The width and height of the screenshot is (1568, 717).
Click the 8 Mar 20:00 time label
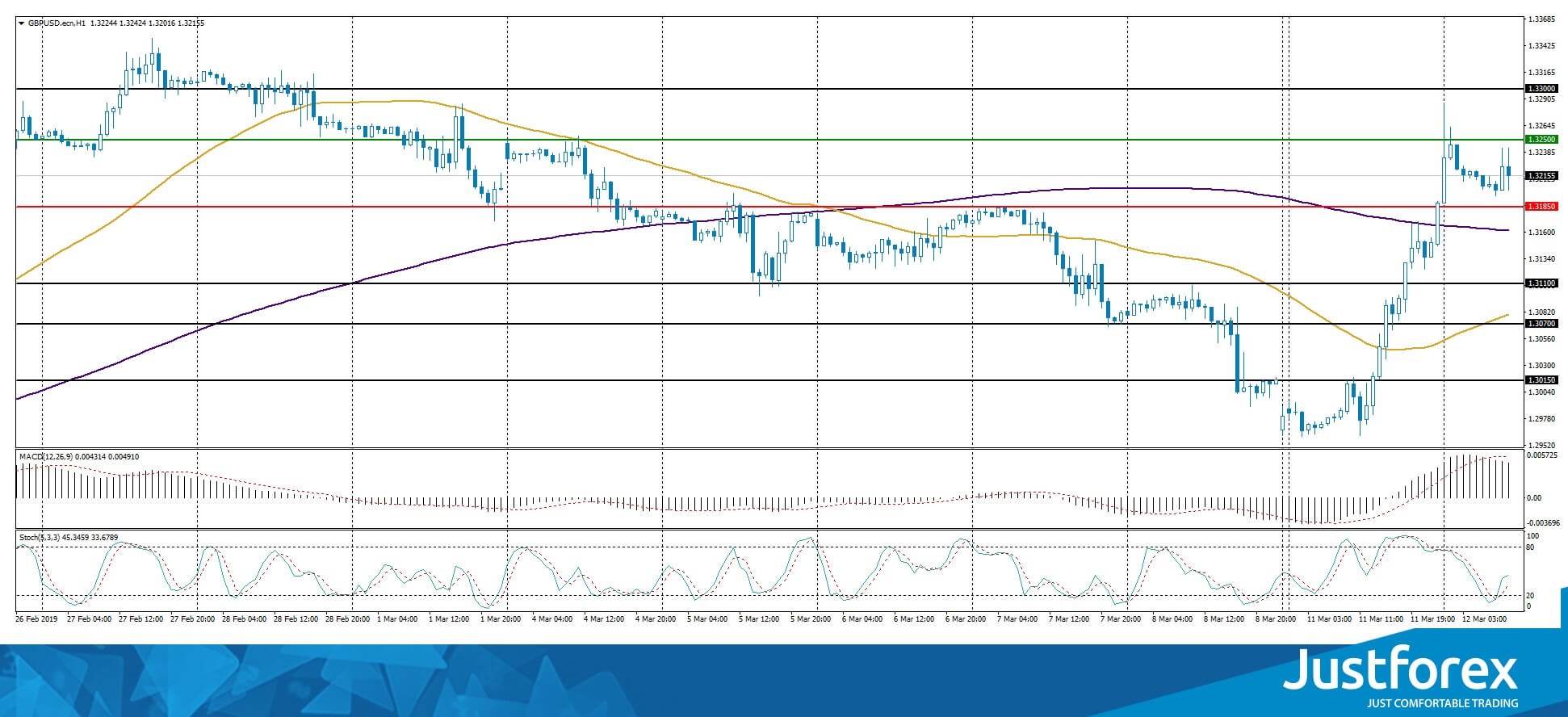pyautogui.click(x=1276, y=619)
